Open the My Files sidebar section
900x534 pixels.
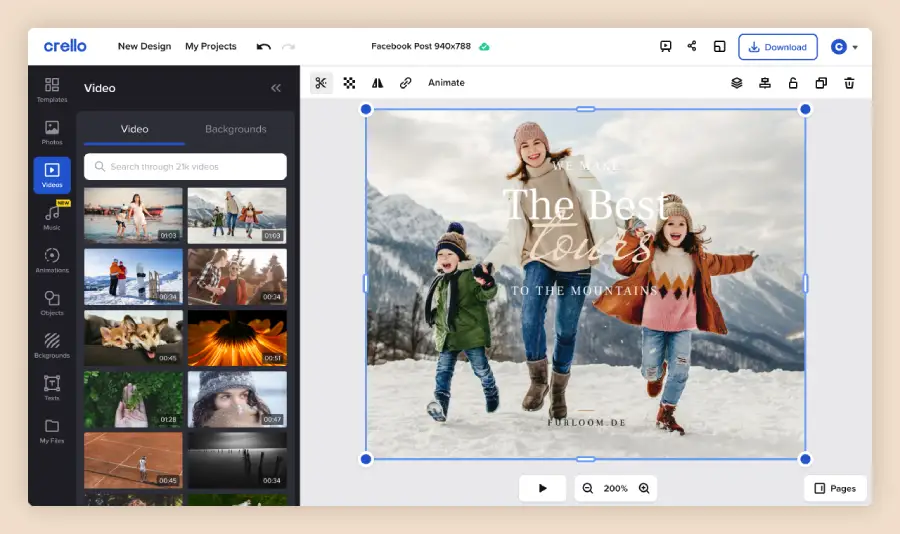[52, 431]
